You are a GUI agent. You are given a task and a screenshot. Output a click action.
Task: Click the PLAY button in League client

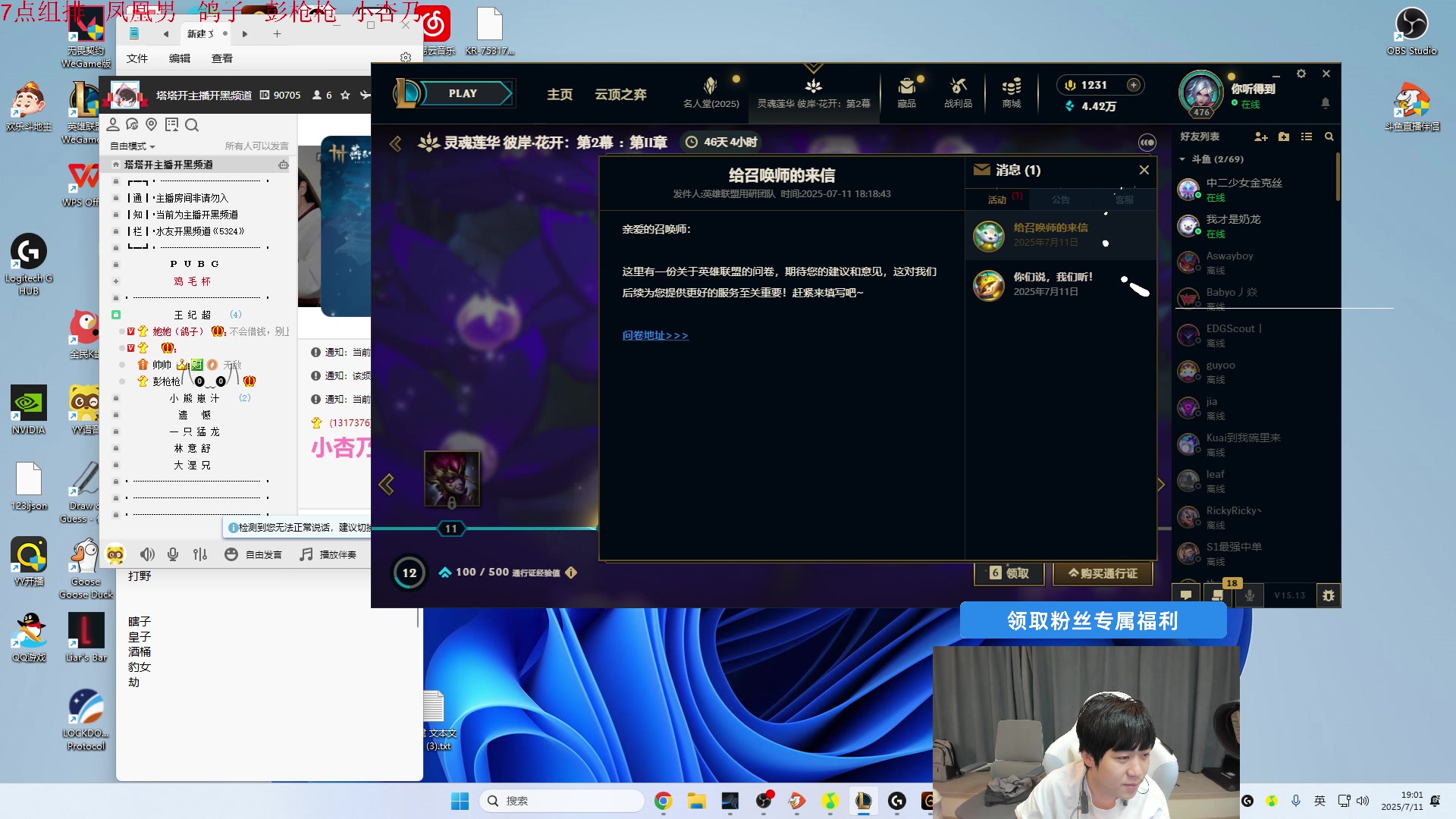(463, 93)
